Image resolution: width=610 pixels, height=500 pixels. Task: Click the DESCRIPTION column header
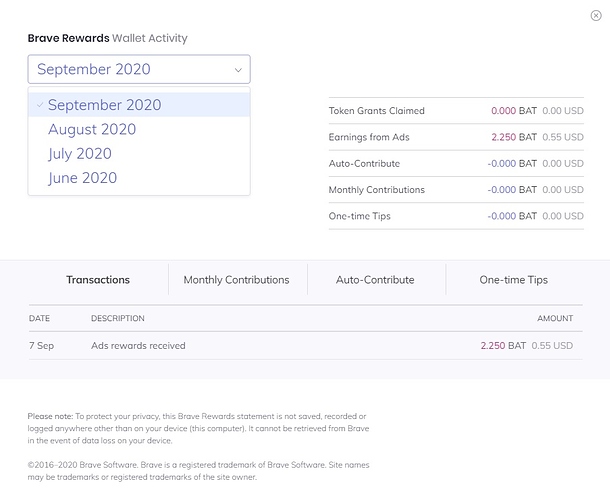tap(118, 319)
